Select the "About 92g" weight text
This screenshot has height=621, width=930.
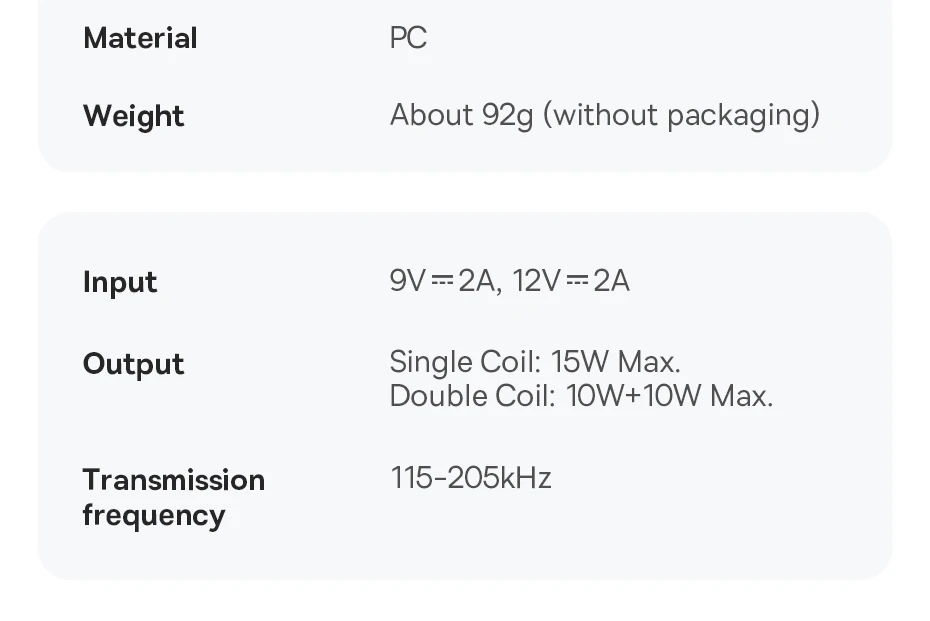coord(461,115)
